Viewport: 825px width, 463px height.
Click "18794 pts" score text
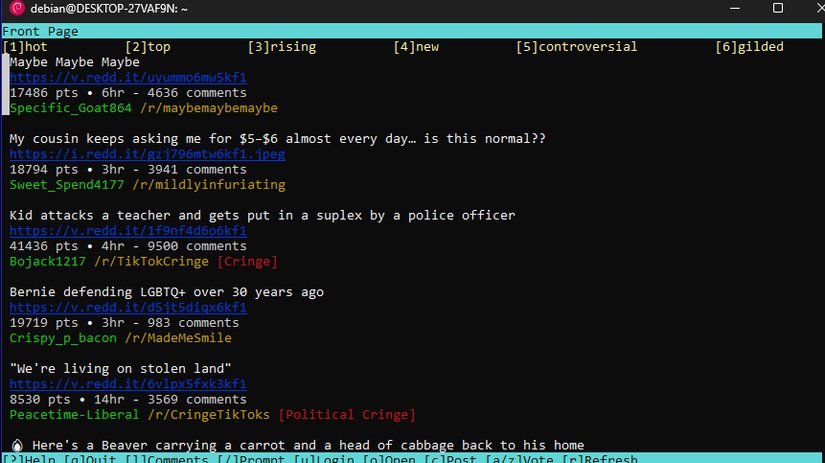(x=44, y=169)
